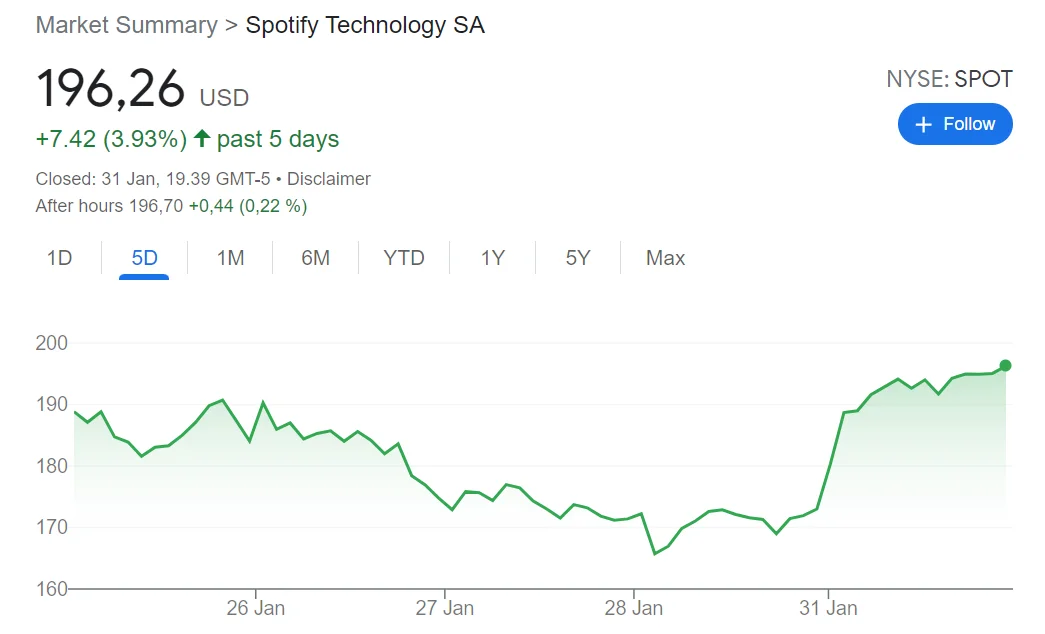Follow the SPOT stock
This screenshot has height=634, width=1045.
pyautogui.click(x=955, y=124)
